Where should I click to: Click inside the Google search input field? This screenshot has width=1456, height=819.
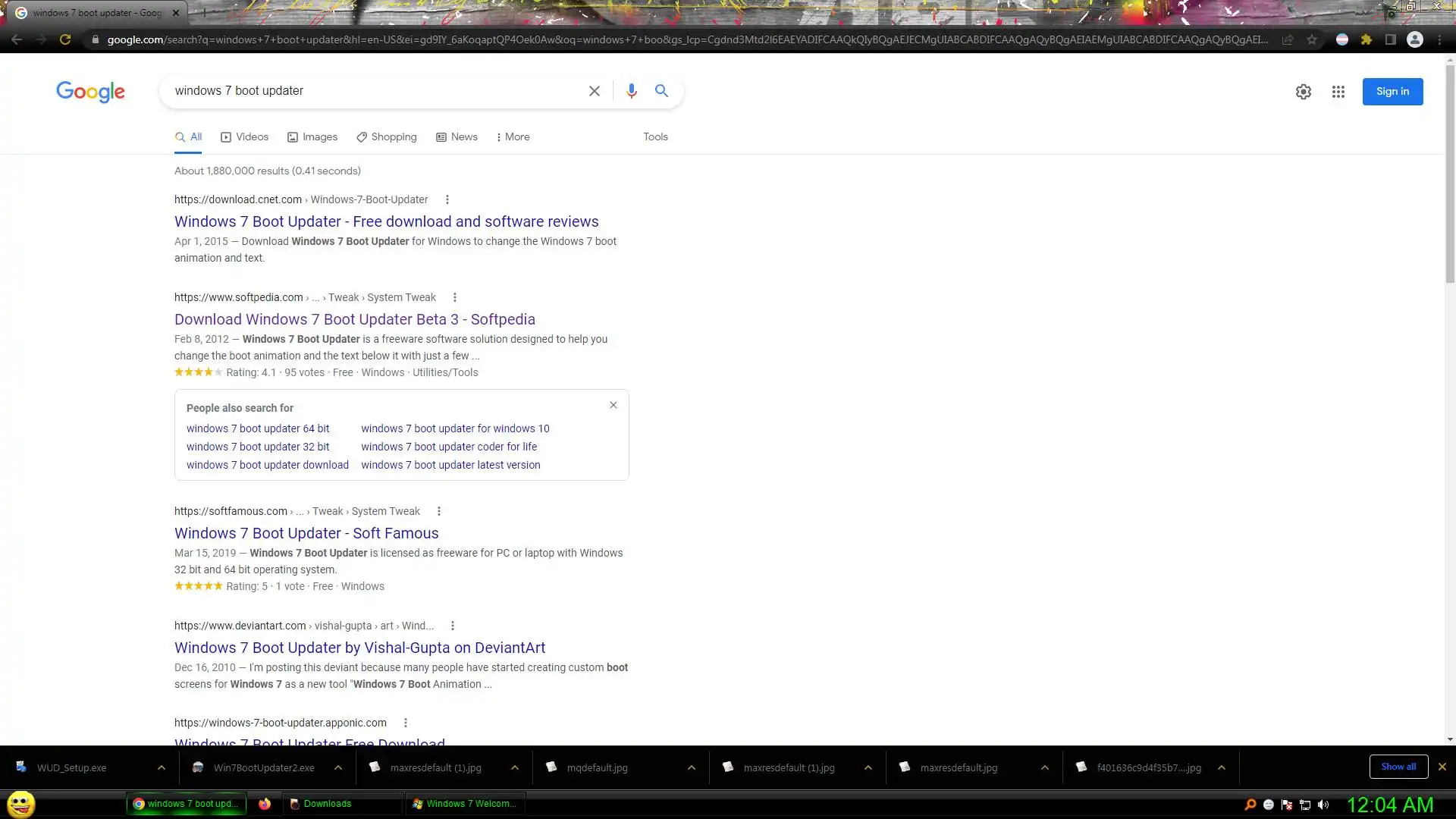tap(364, 91)
